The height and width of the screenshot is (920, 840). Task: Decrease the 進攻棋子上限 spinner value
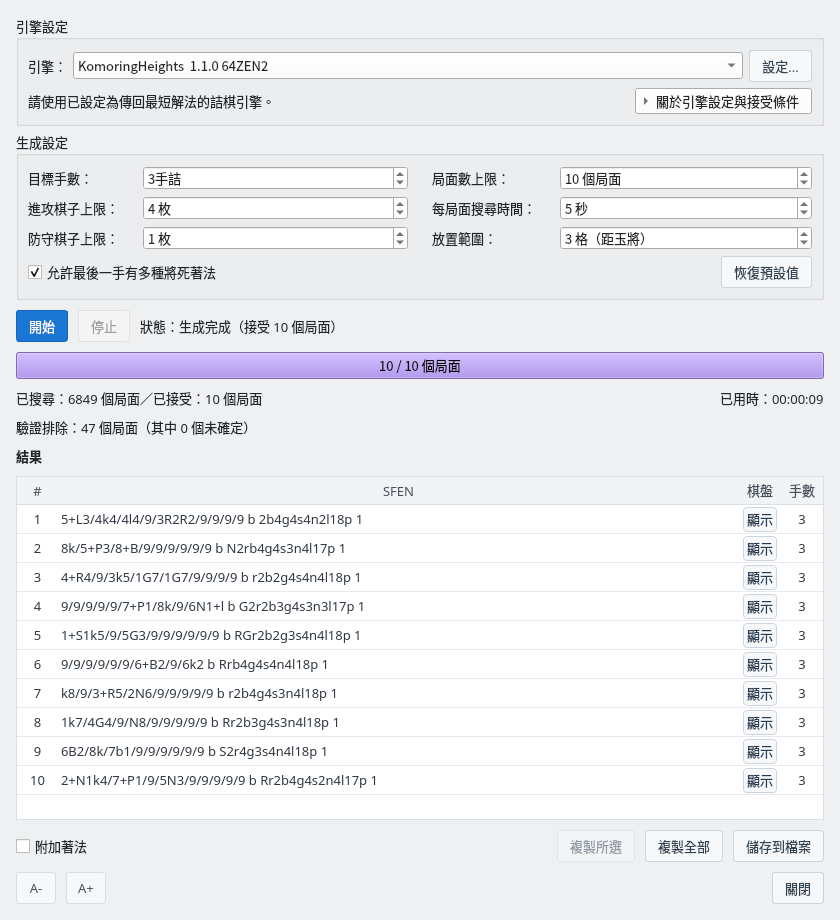tap(400, 213)
